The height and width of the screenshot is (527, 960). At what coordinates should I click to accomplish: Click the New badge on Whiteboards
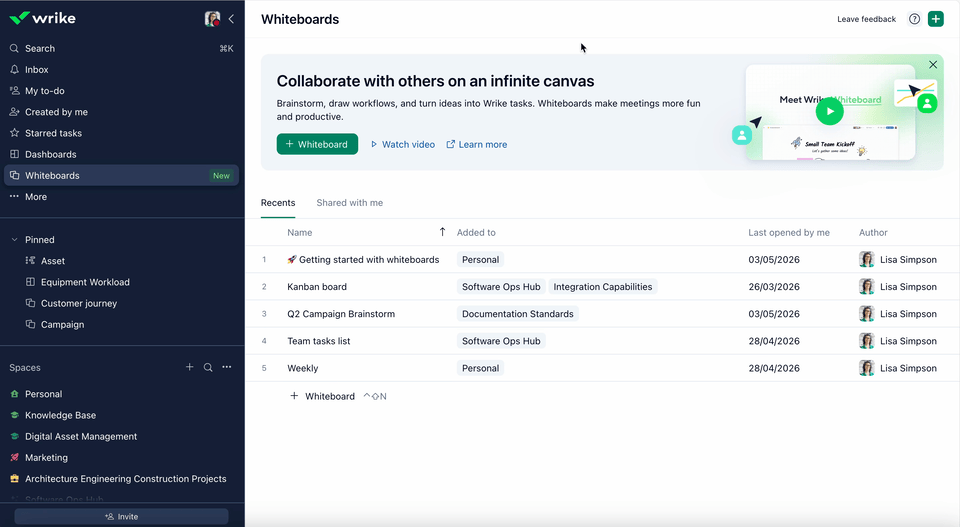222,176
